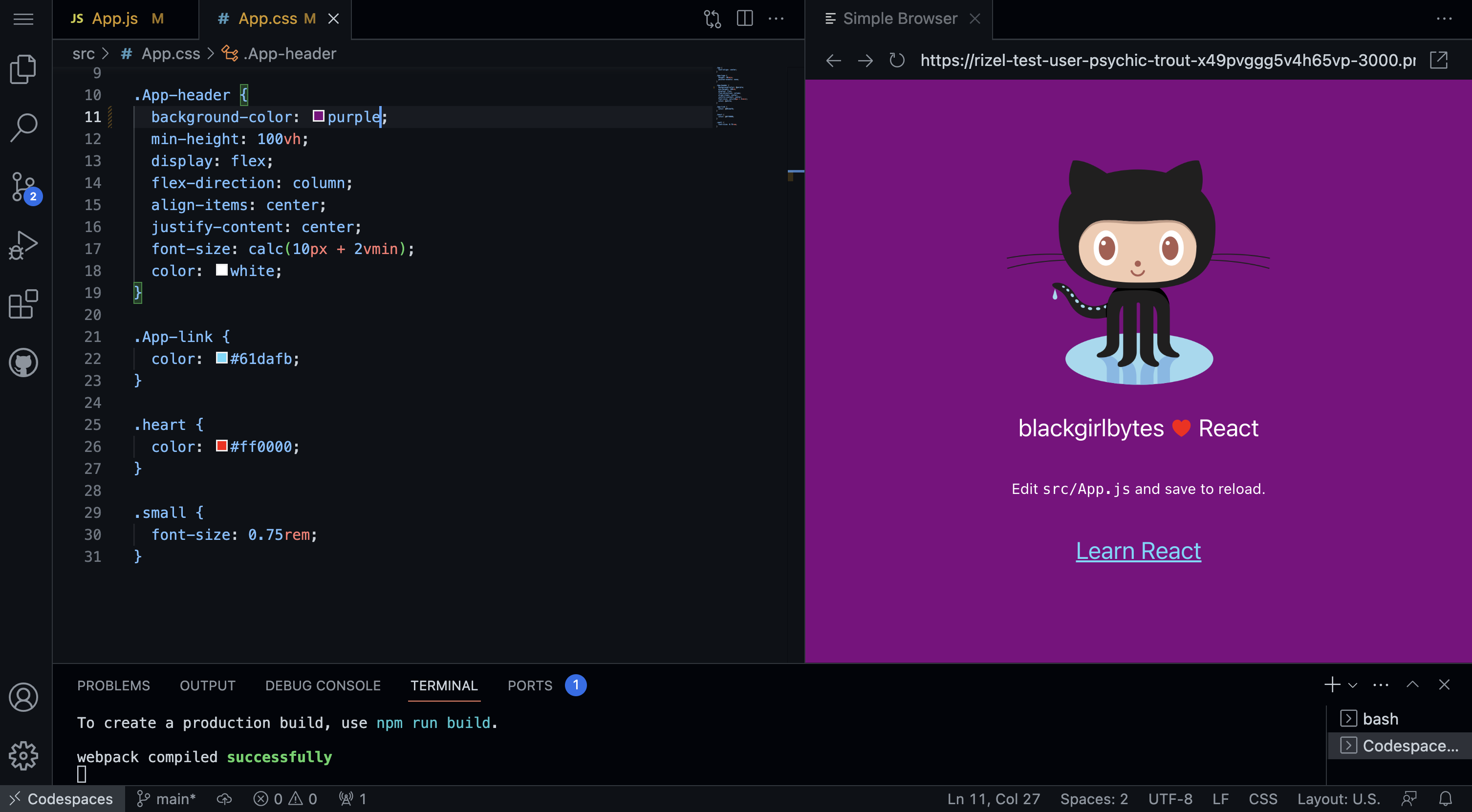Image resolution: width=1472 pixels, height=812 pixels.
Task: Open editor More Actions ellipsis
Action: pyautogui.click(x=776, y=19)
